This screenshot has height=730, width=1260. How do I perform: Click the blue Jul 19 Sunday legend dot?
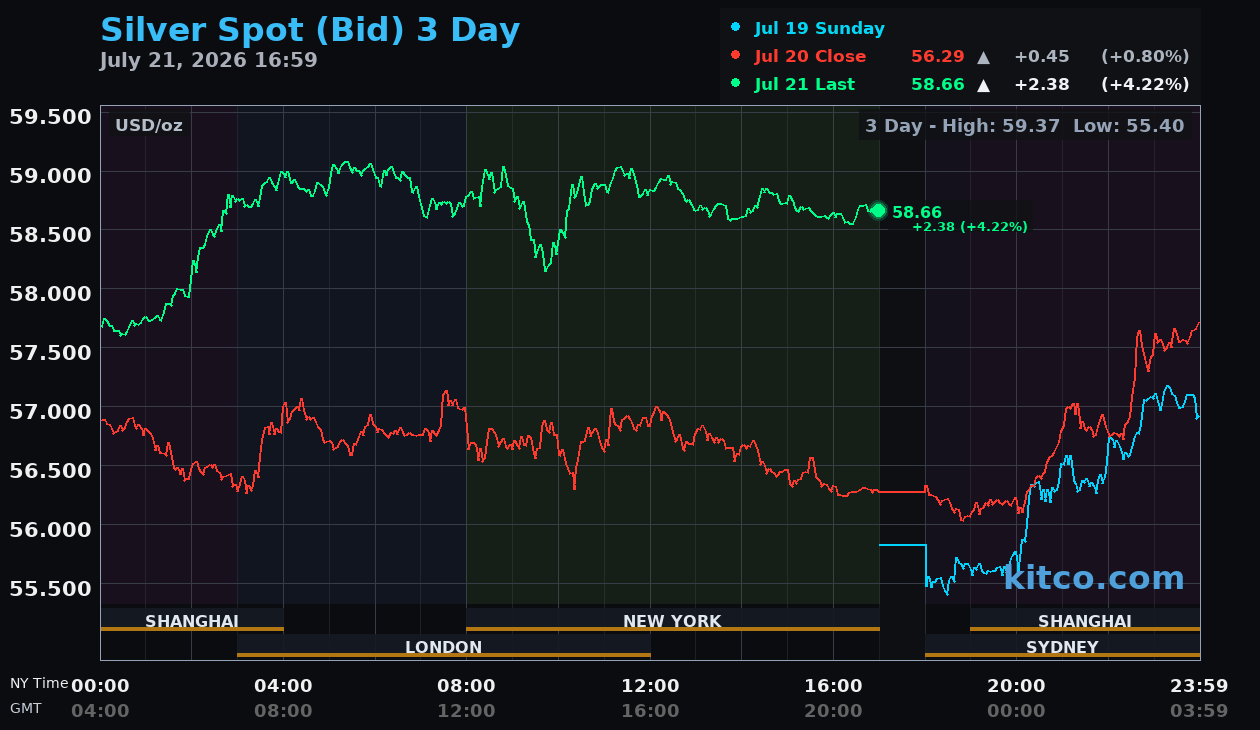pyautogui.click(x=736, y=28)
